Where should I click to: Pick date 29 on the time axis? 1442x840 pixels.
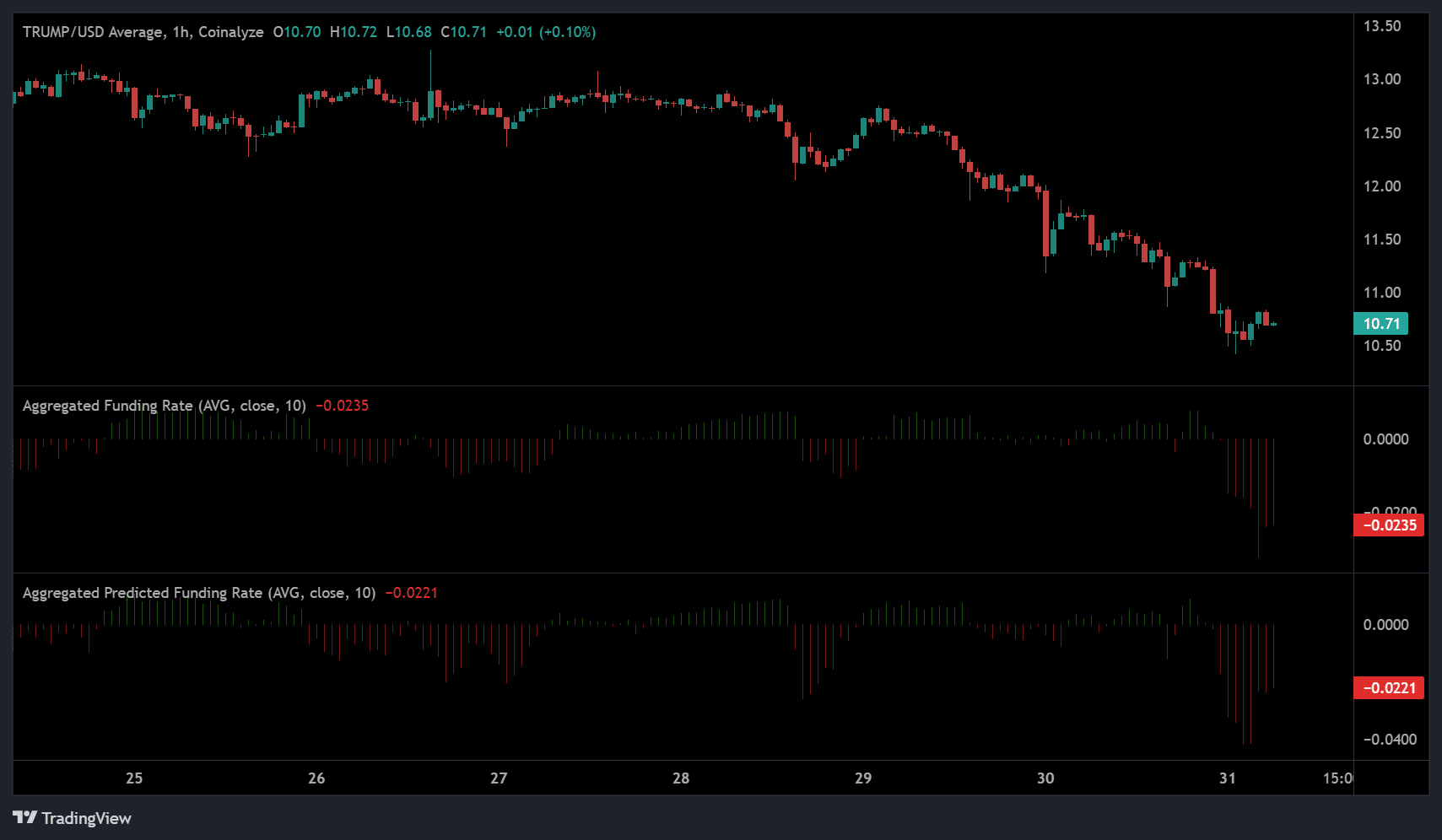click(x=863, y=778)
